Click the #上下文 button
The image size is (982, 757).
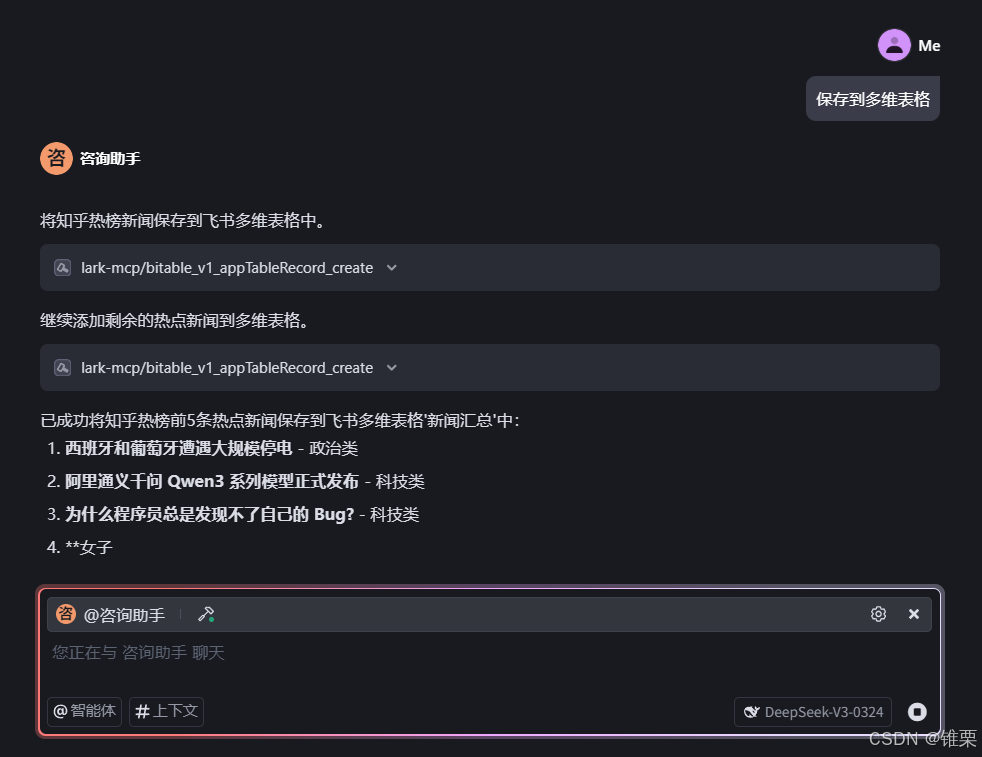(x=167, y=711)
